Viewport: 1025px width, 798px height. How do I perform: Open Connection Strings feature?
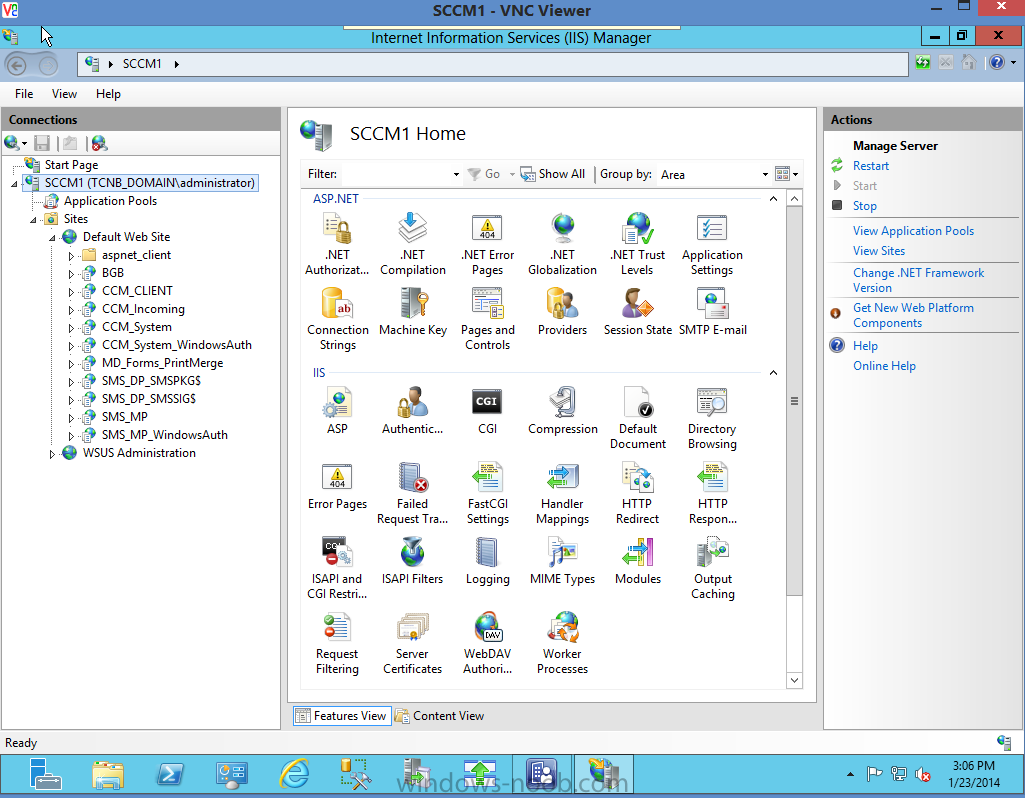tap(337, 320)
